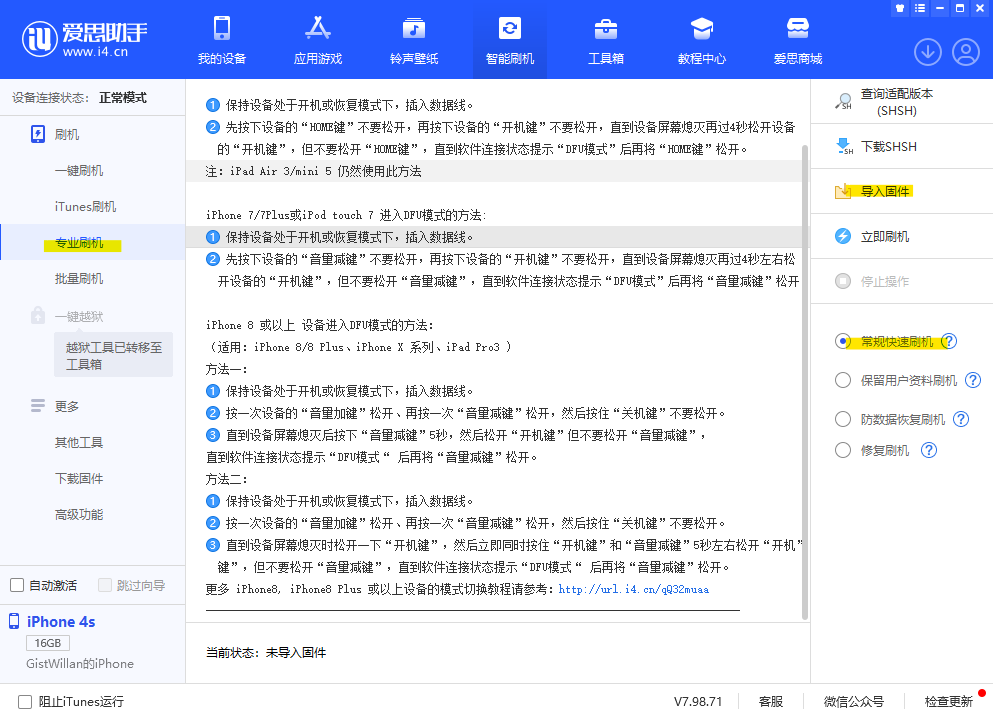Click help icon beside 修复刷机
This screenshot has height=716, width=993.
pos(928,450)
